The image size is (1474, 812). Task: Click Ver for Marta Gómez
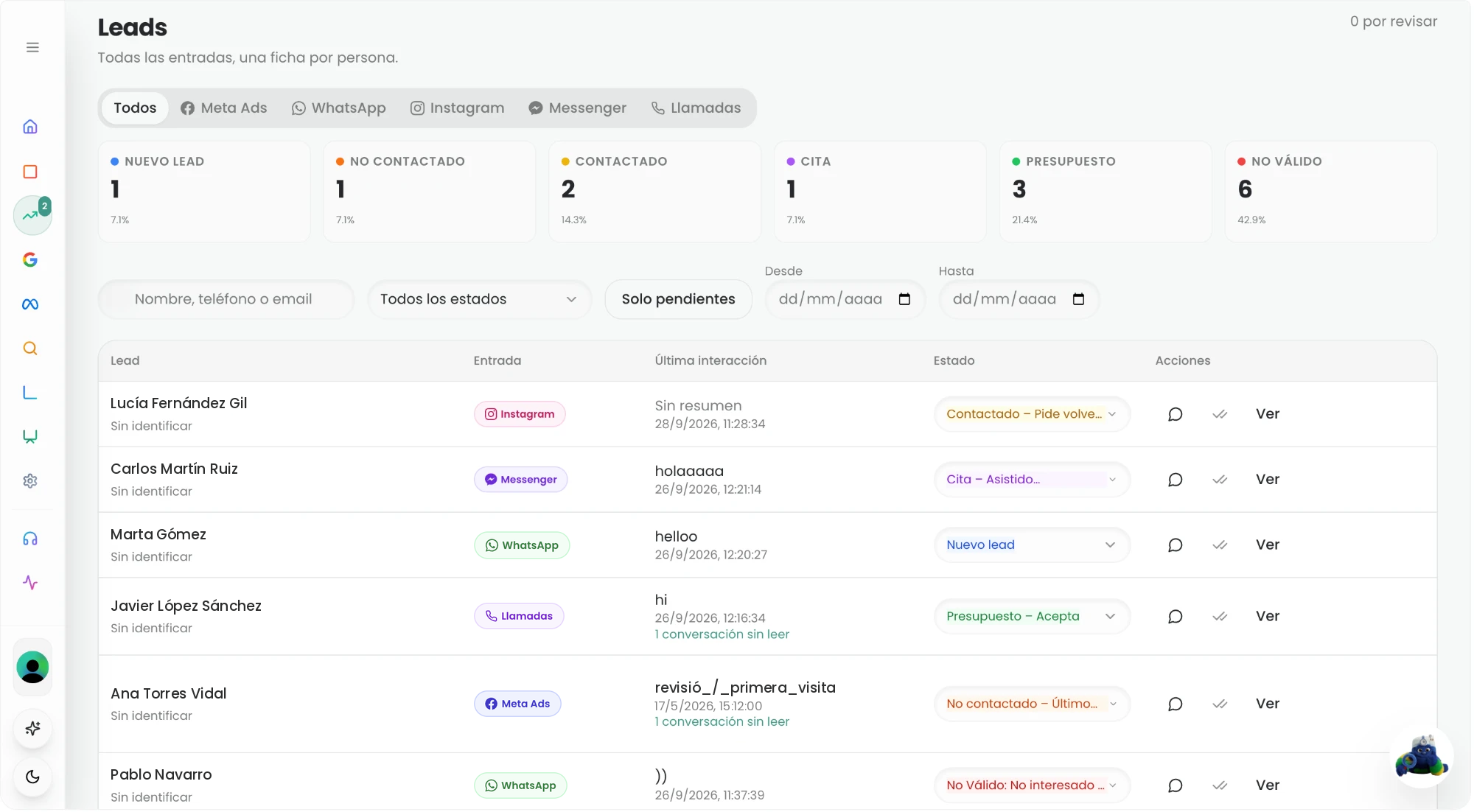click(1268, 546)
